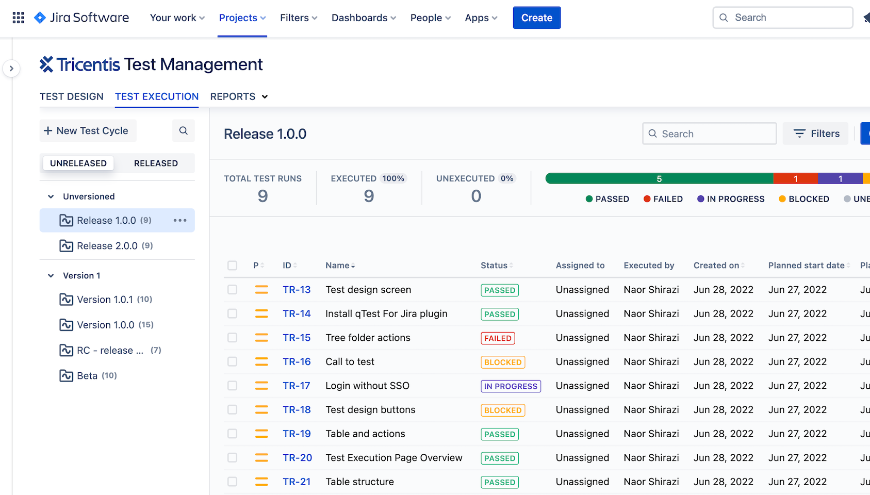Check the box for TR-13 row
Viewport: 870px width, 495px height.
click(232, 290)
